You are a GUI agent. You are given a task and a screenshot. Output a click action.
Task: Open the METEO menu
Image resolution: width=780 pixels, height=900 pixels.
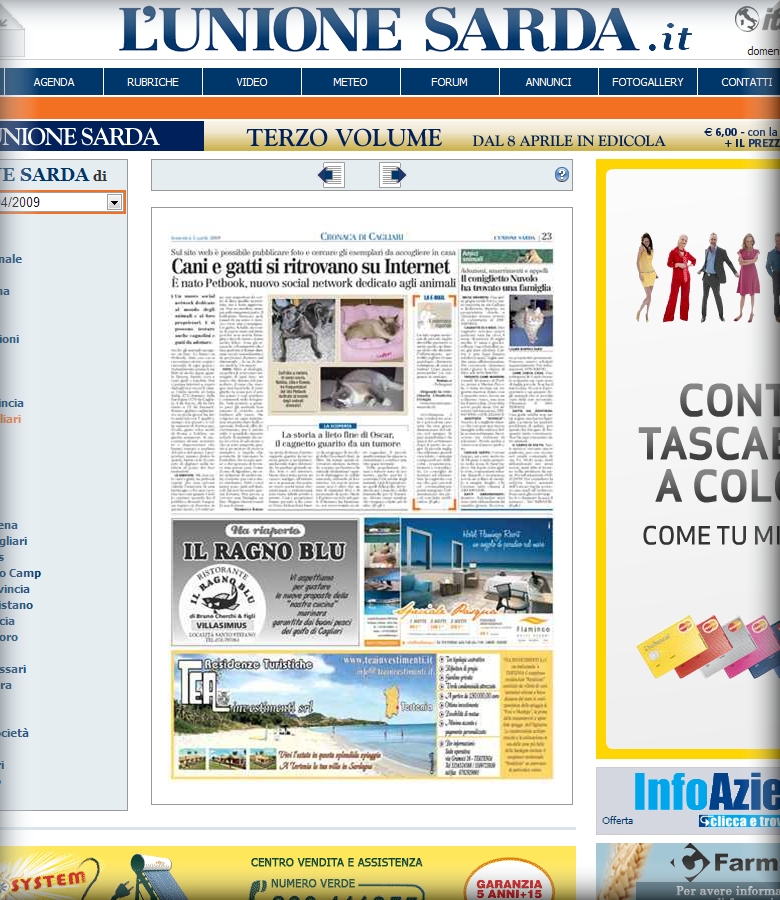tap(350, 82)
